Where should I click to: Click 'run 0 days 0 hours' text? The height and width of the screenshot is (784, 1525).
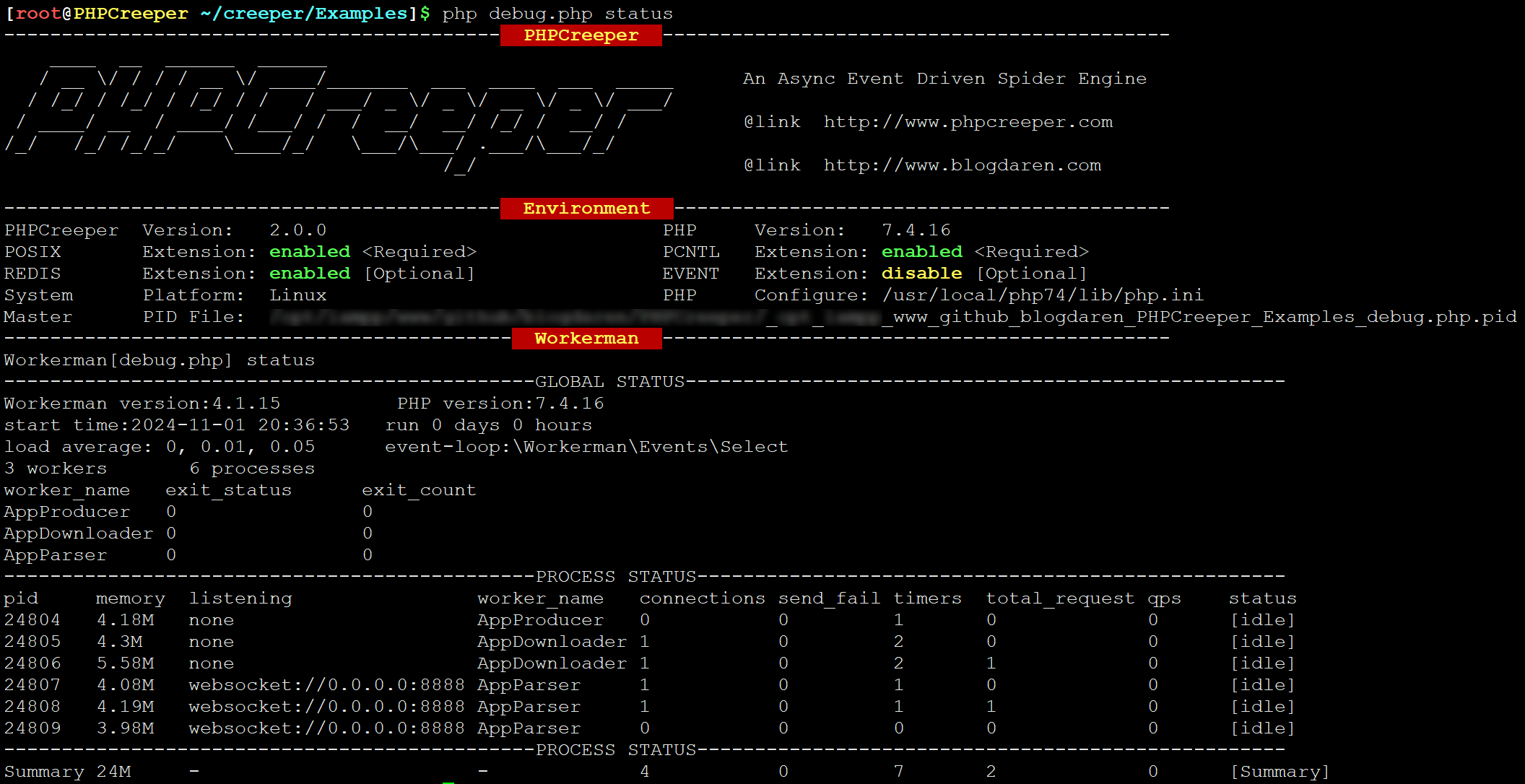(489, 425)
